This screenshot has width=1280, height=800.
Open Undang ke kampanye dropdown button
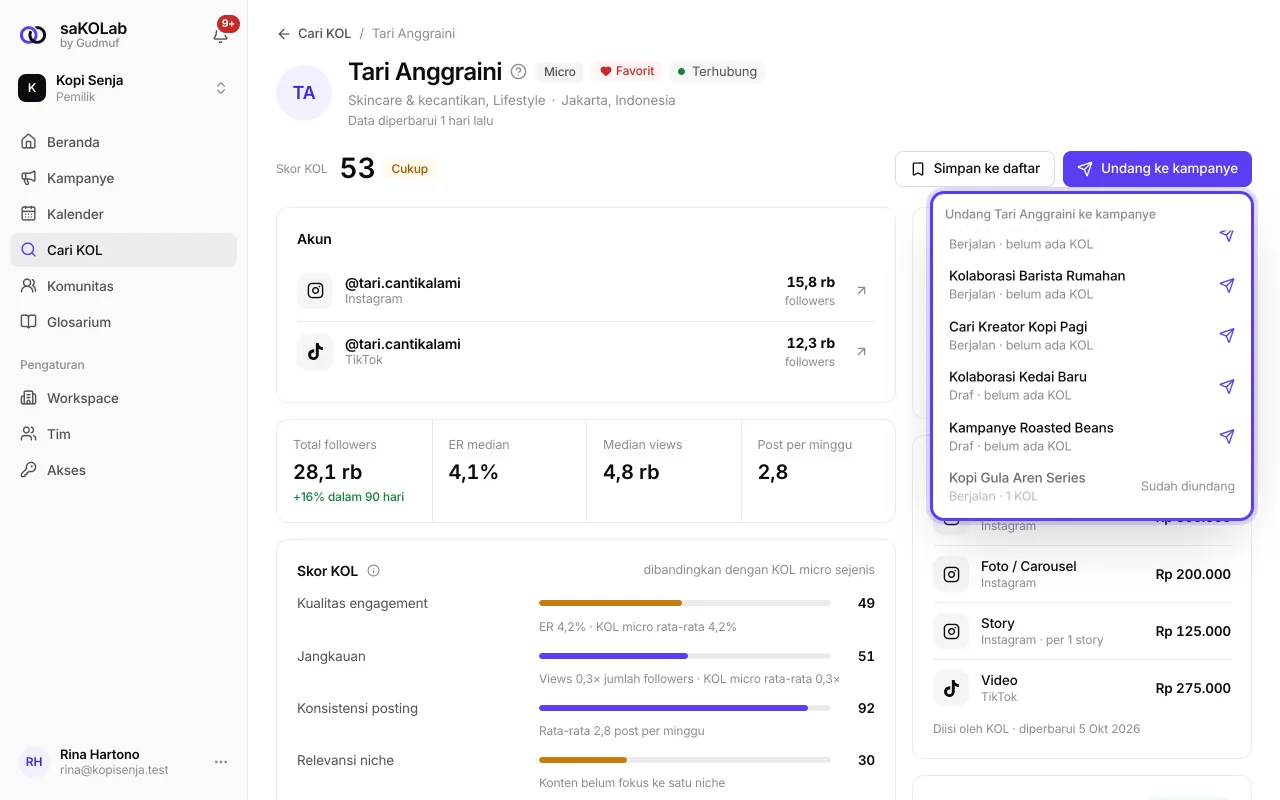point(1157,169)
